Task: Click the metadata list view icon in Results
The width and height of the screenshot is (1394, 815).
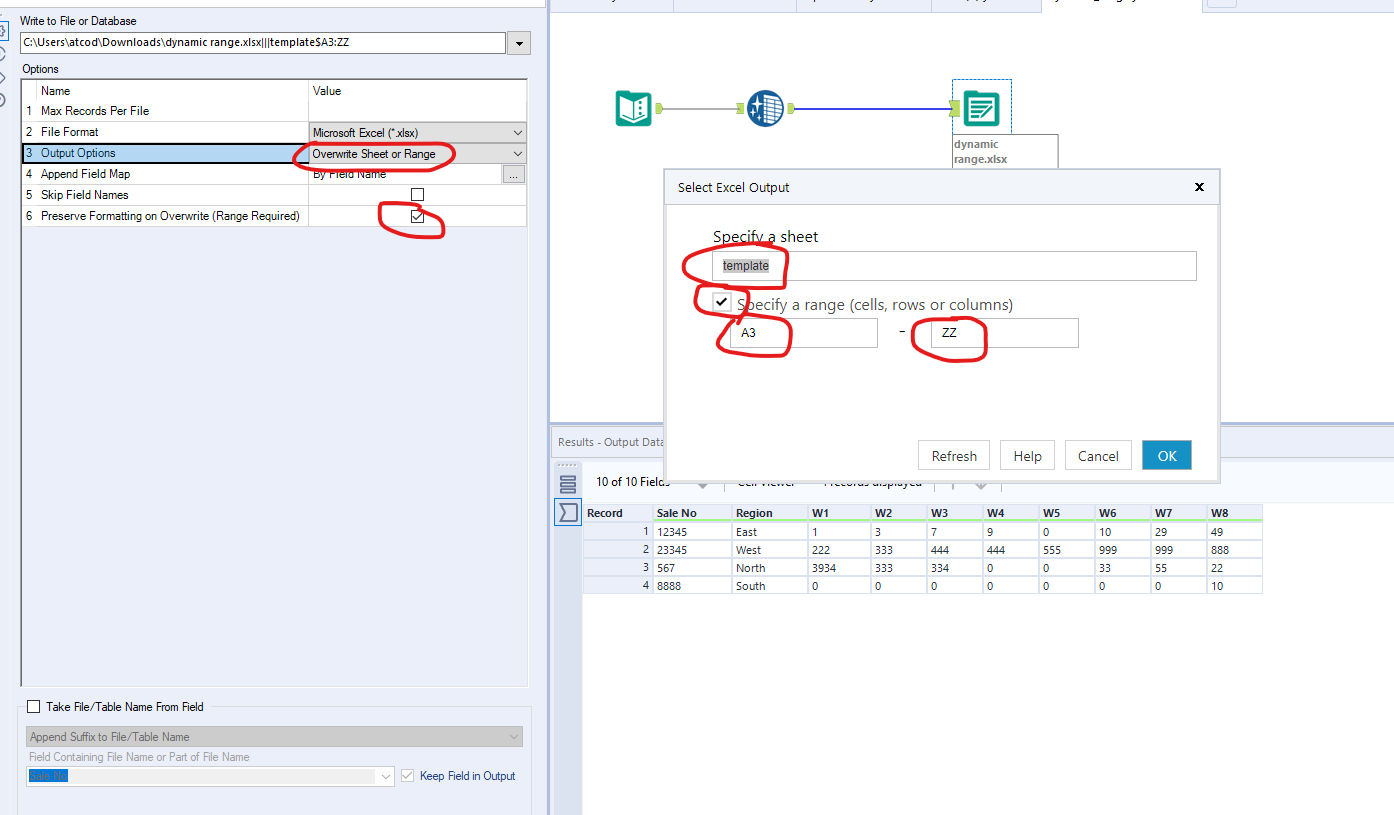Action: pos(568,485)
